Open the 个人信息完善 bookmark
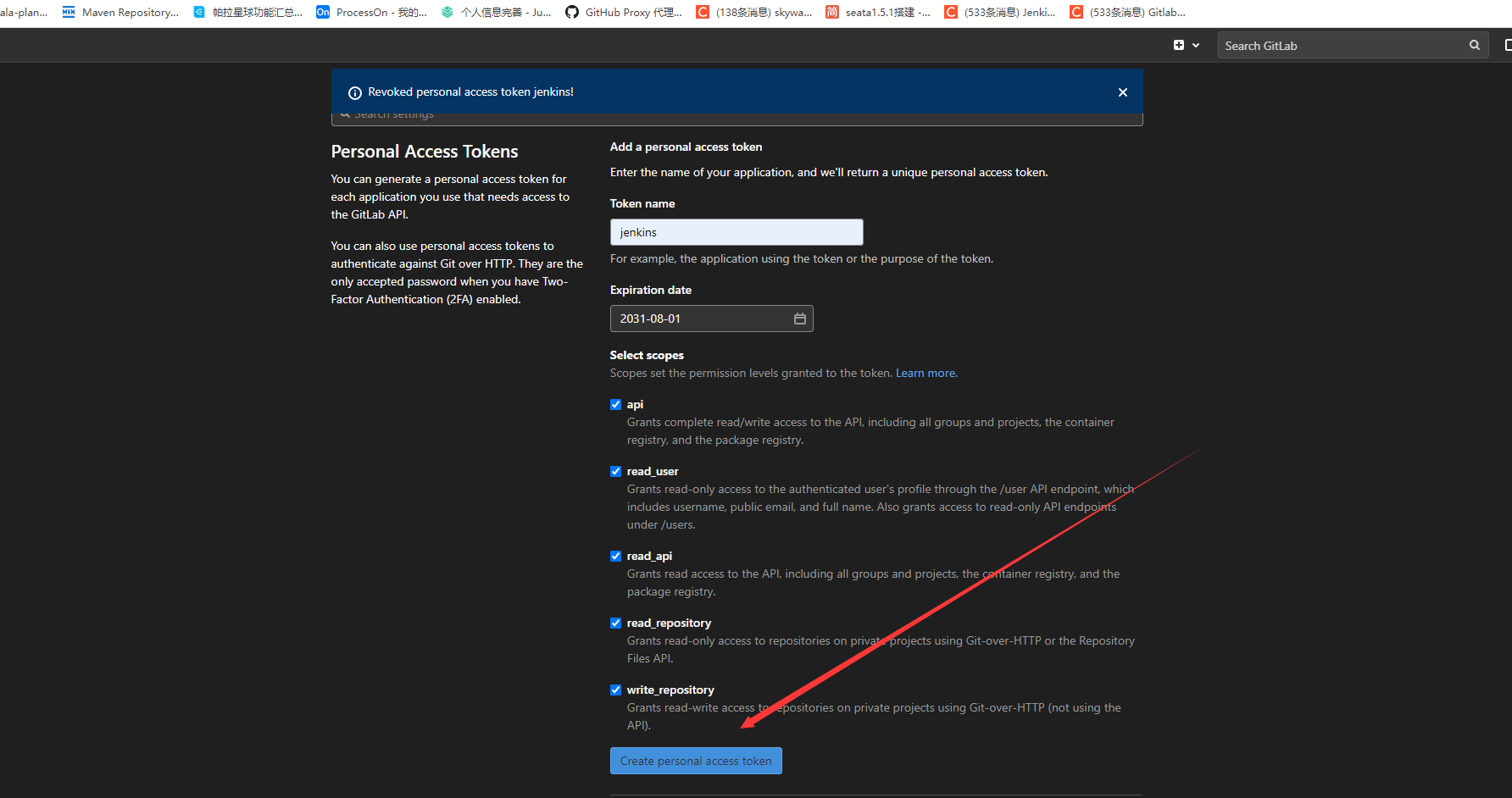Screen dimensions: 1512x798 [497, 12]
